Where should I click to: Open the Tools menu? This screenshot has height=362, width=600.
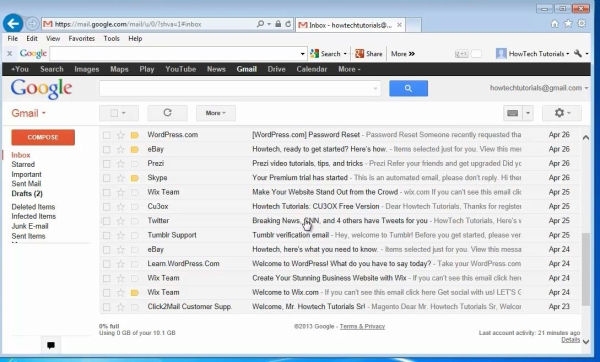click(x=111, y=38)
